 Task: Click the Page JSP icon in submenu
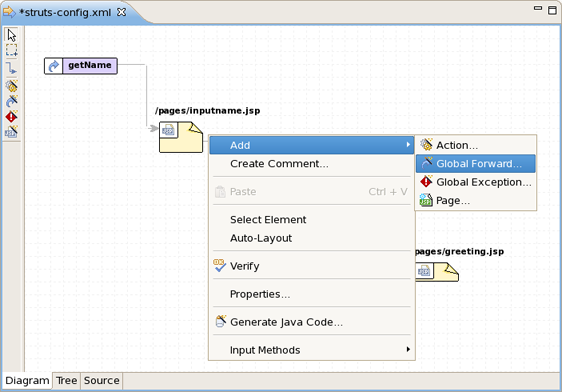click(x=426, y=200)
